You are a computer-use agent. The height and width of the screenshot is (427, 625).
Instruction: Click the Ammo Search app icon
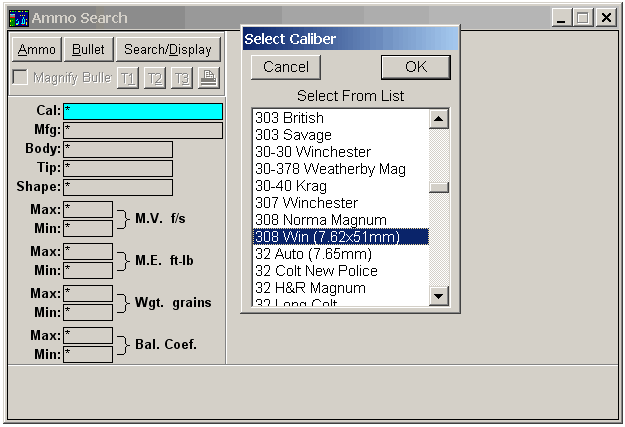pos(19,18)
